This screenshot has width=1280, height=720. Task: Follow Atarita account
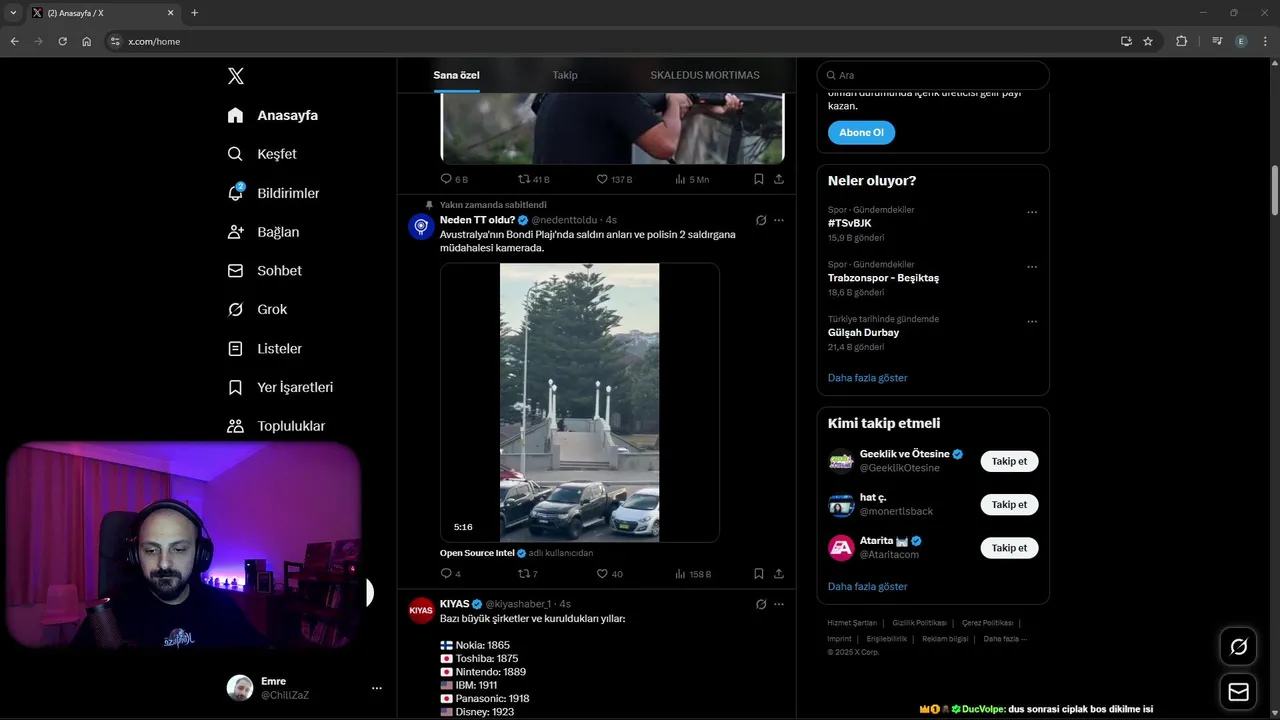pyautogui.click(x=1009, y=548)
